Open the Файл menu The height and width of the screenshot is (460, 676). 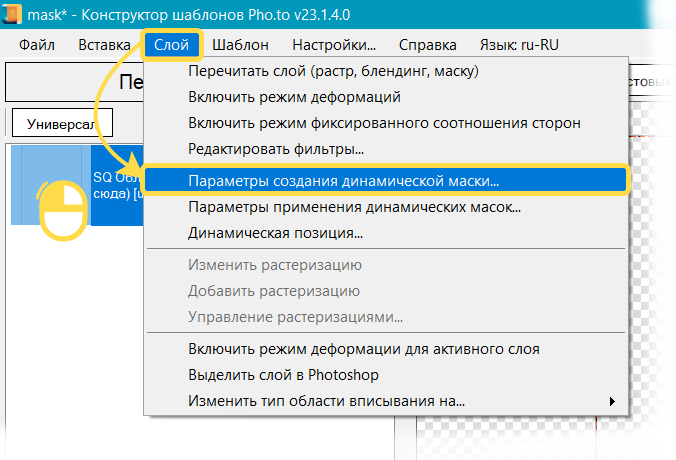[x=36, y=44]
